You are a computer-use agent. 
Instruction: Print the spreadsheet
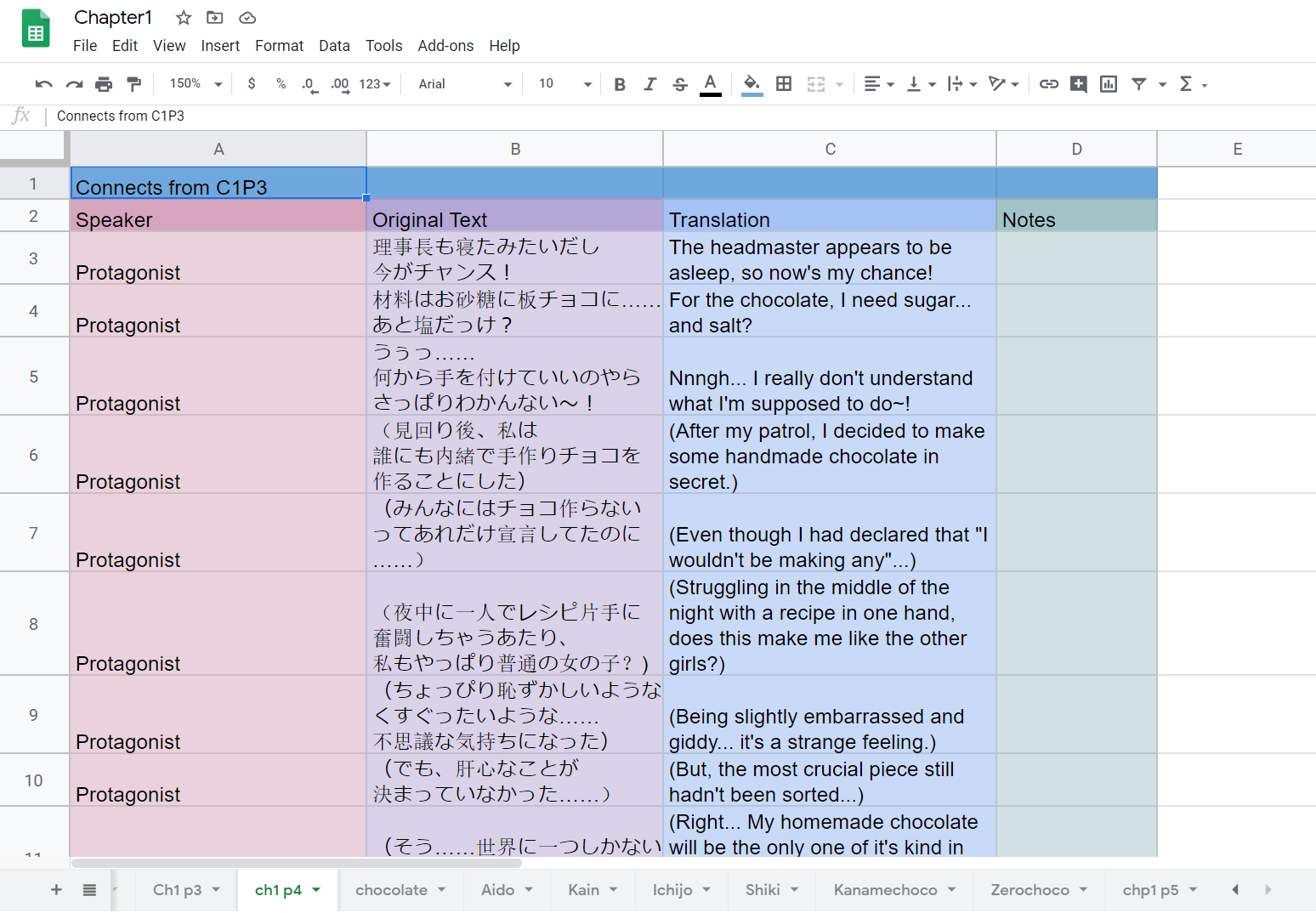click(104, 84)
